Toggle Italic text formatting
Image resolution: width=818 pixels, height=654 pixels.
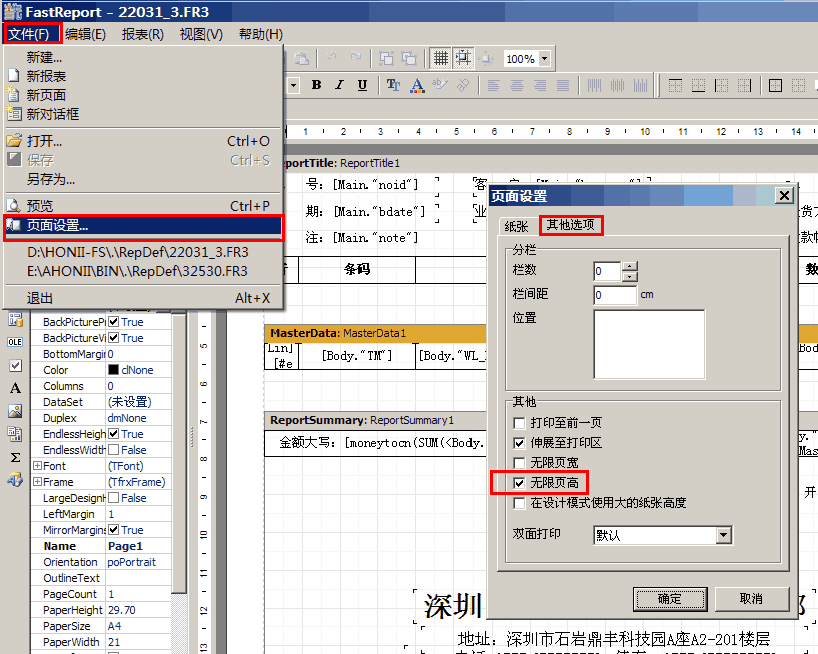pyautogui.click(x=339, y=85)
